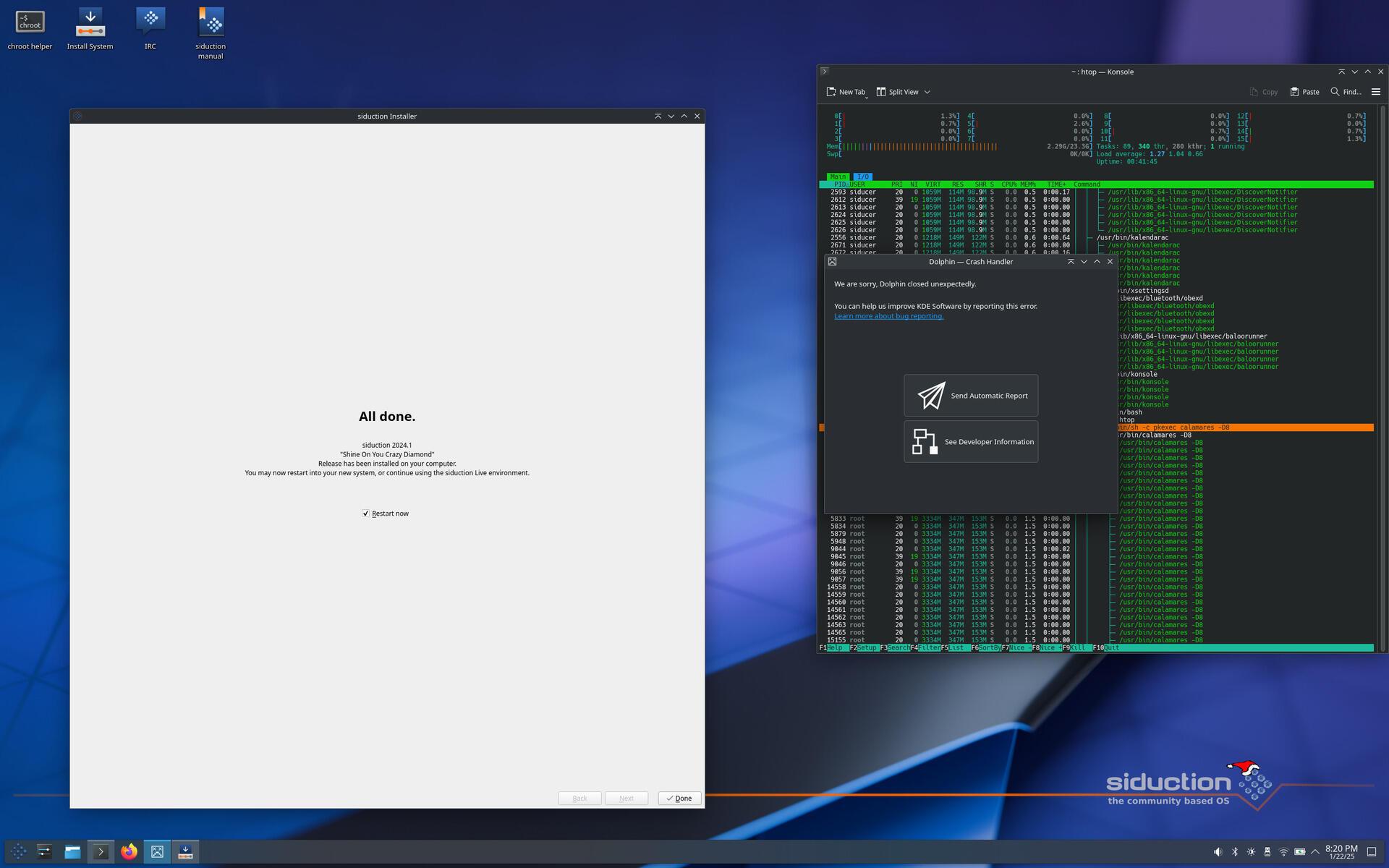Open the Konsole hamburger menu
The width and height of the screenshot is (1389, 868).
pyautogui.click(x=1376, y=92)
